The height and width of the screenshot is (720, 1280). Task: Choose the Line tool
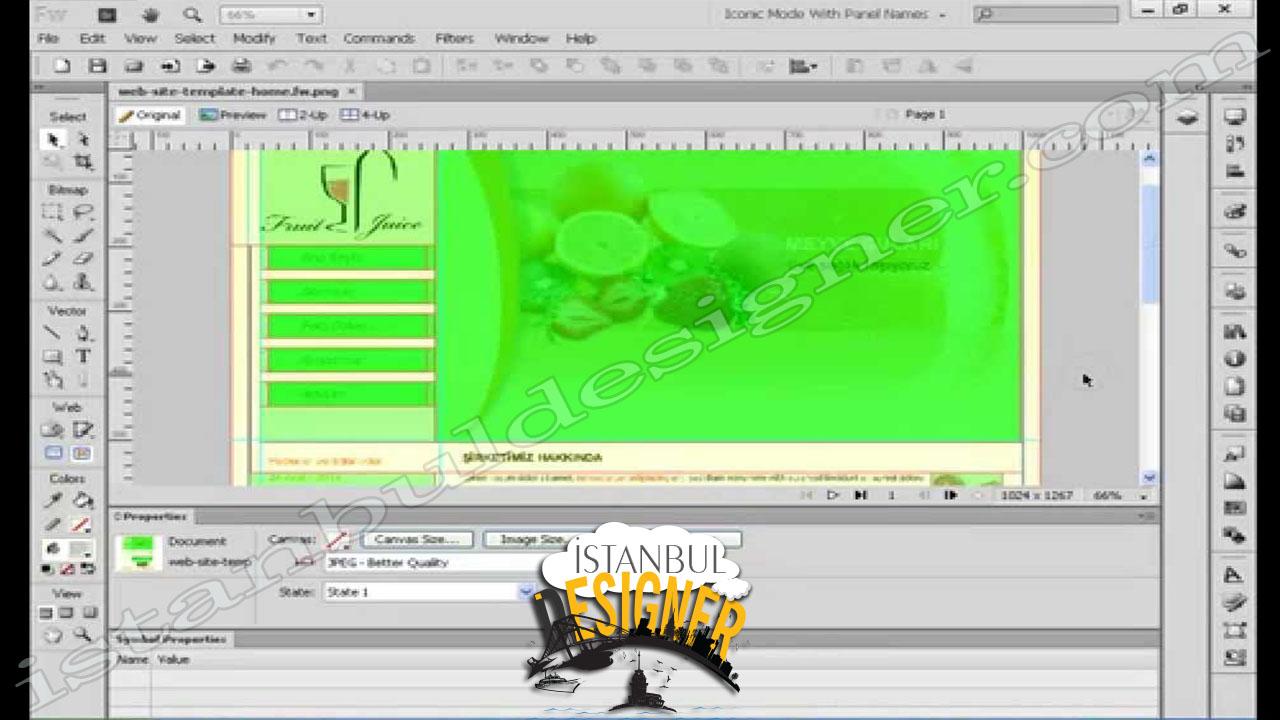pos(52,333)
